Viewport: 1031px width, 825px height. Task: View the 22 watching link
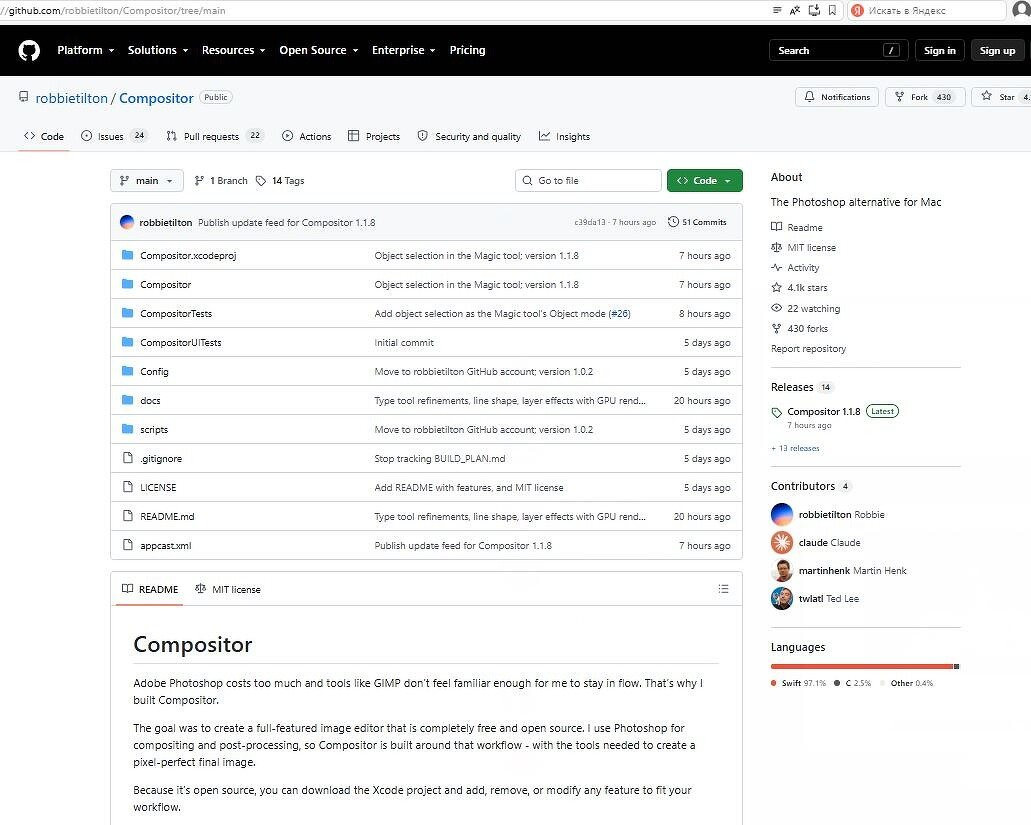pyautogui.click(x=805, y=308)
